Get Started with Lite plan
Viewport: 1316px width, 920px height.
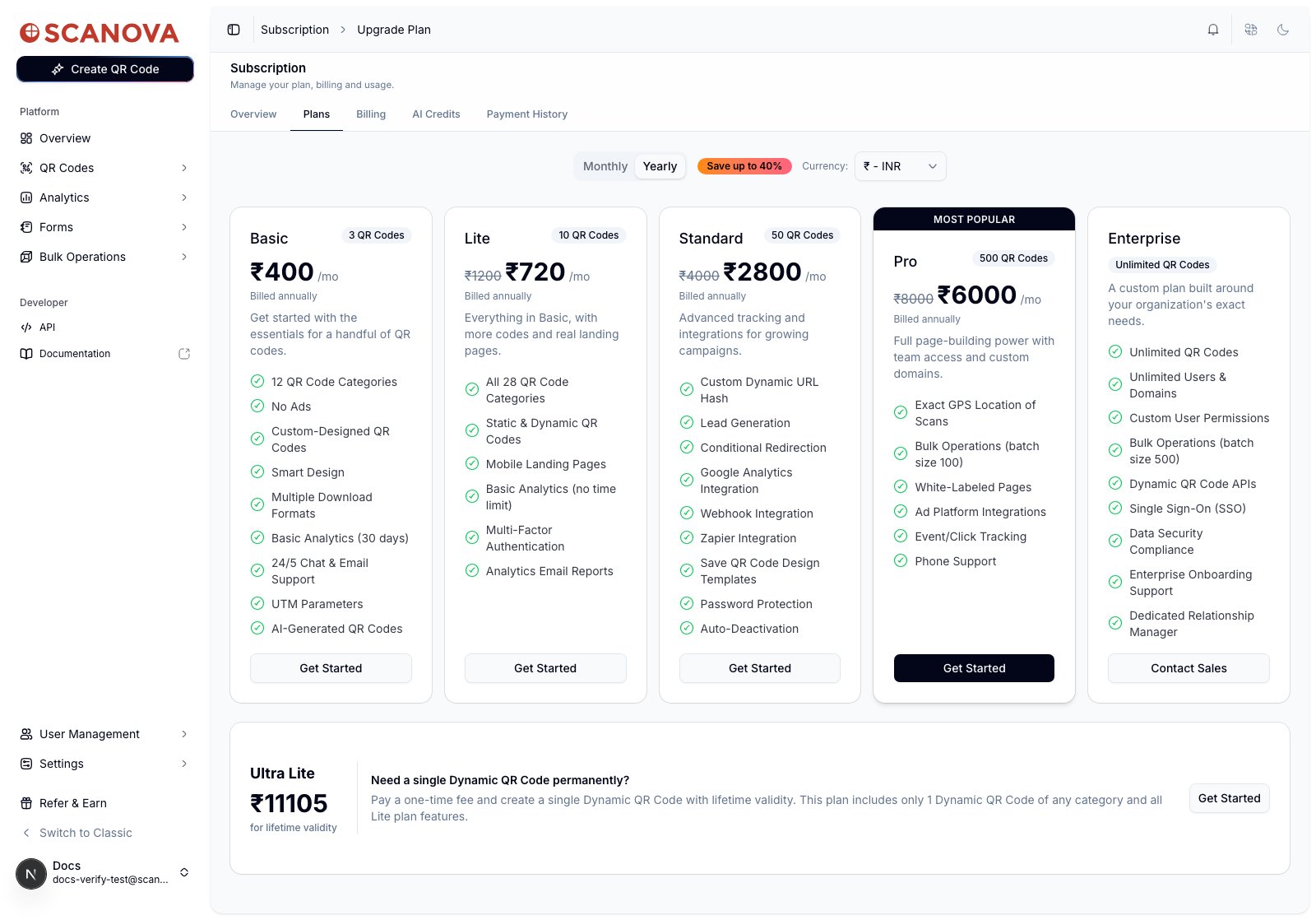(545, 668)
